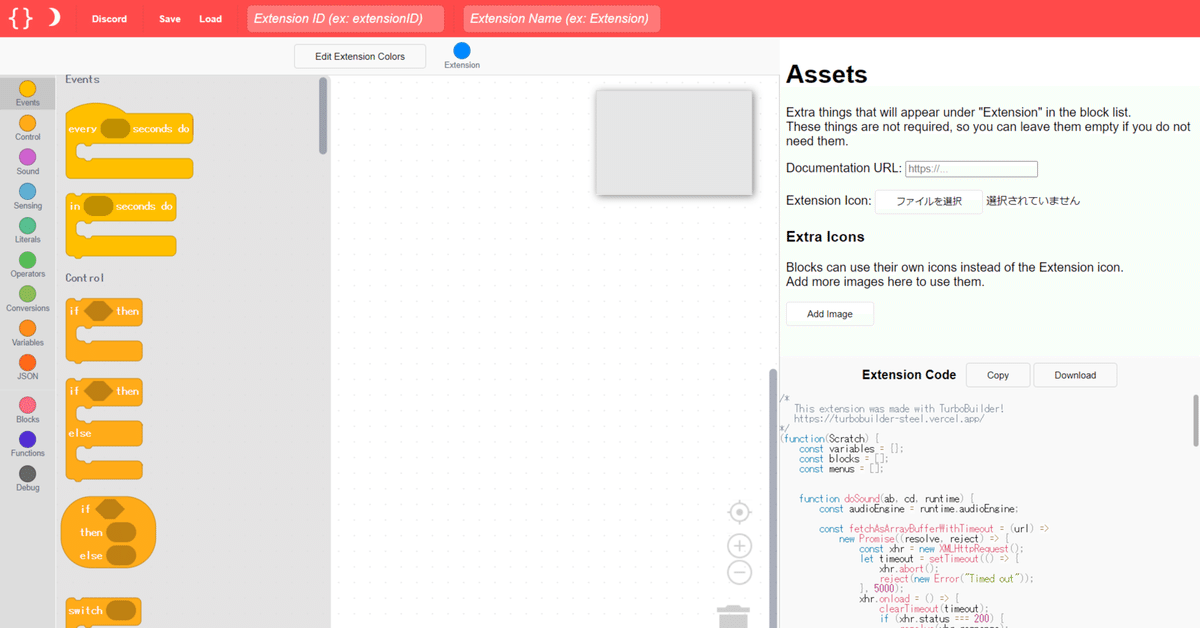Click the code panel scrollbar
1200x628 pixels.
pos(1195,420)
